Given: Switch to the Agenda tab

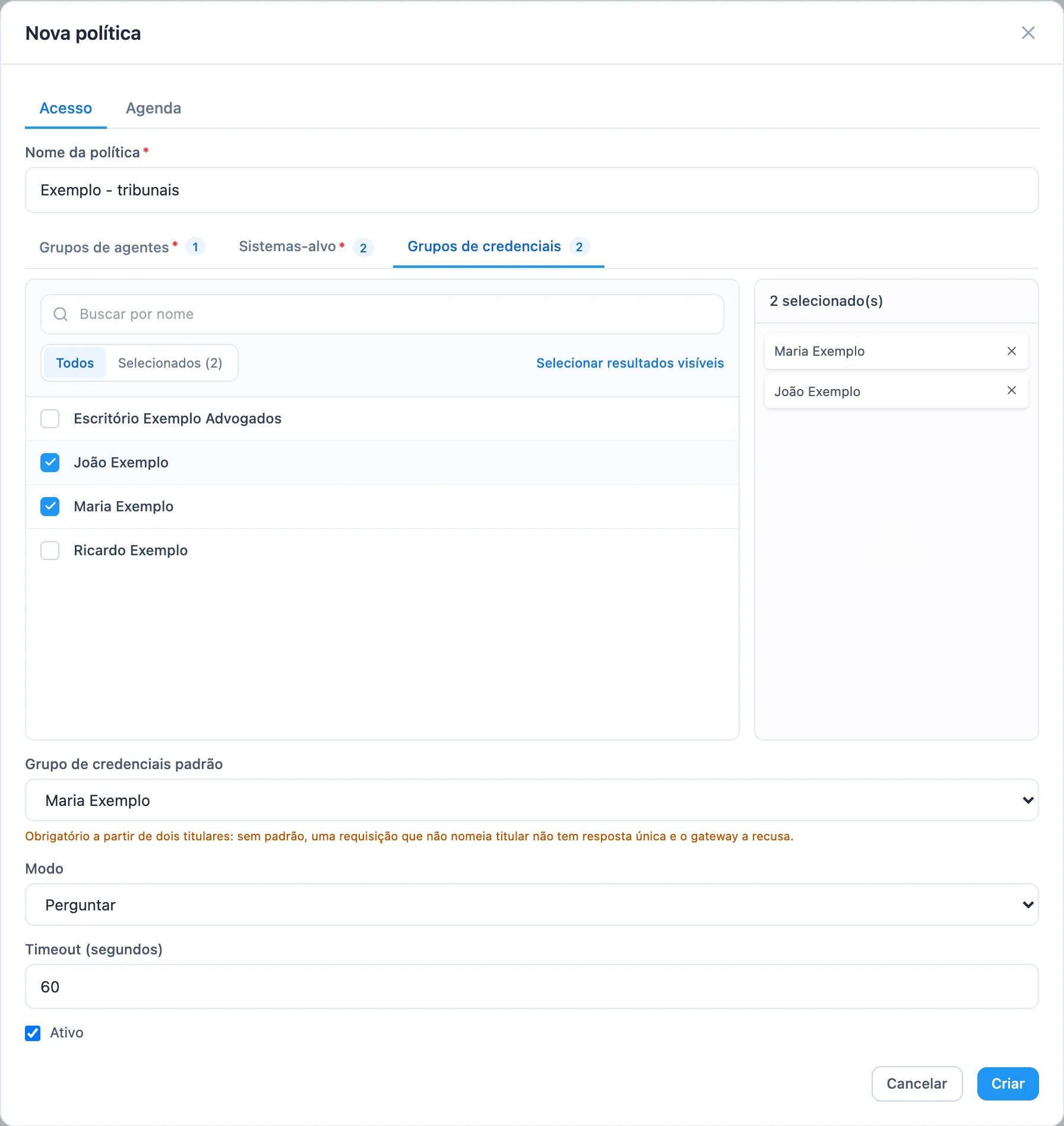Looking at the screenshot, I should point(153,108).
